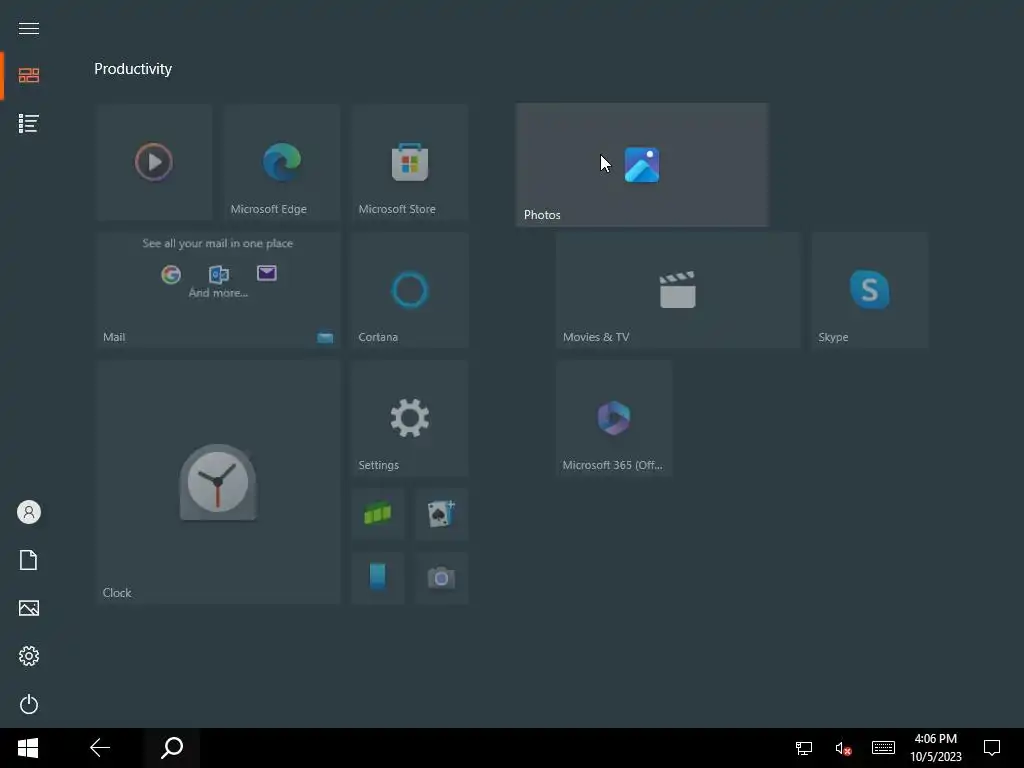Expand the hamburger navigation menu

point(29,28)
